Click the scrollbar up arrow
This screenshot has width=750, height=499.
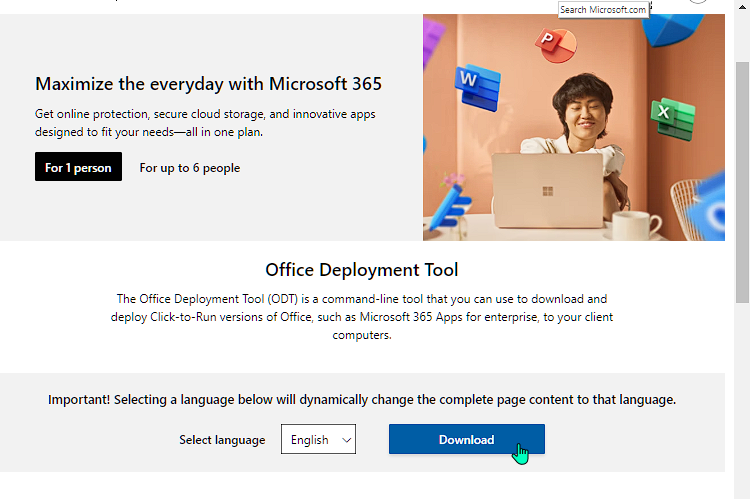click(742, 6)
